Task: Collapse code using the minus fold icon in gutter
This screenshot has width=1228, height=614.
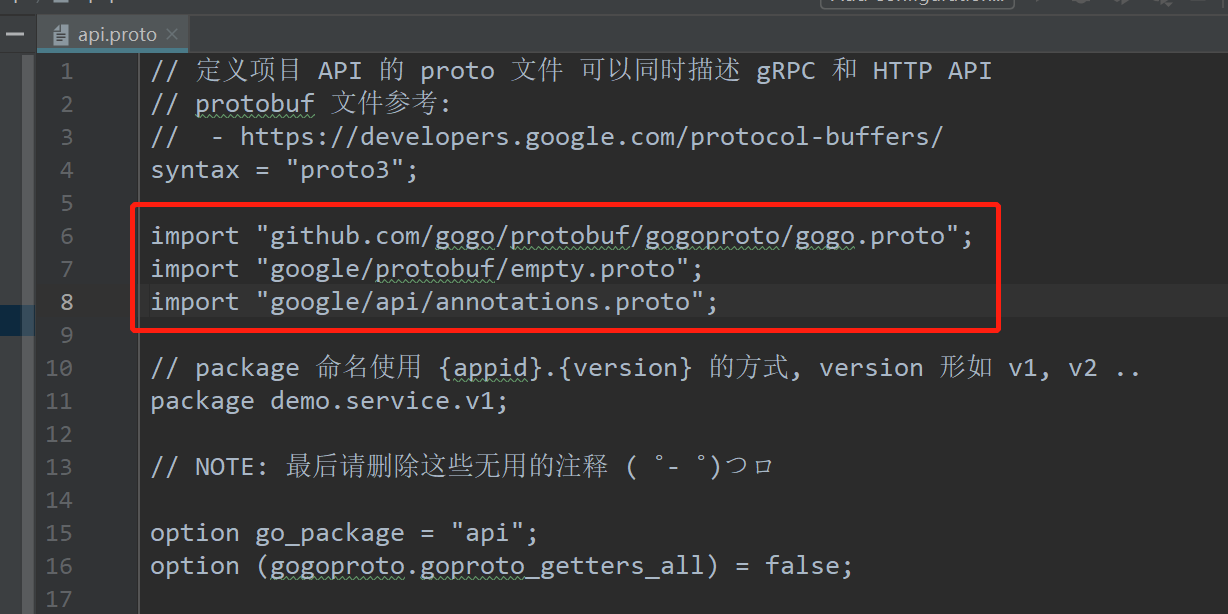Action: 15,33
